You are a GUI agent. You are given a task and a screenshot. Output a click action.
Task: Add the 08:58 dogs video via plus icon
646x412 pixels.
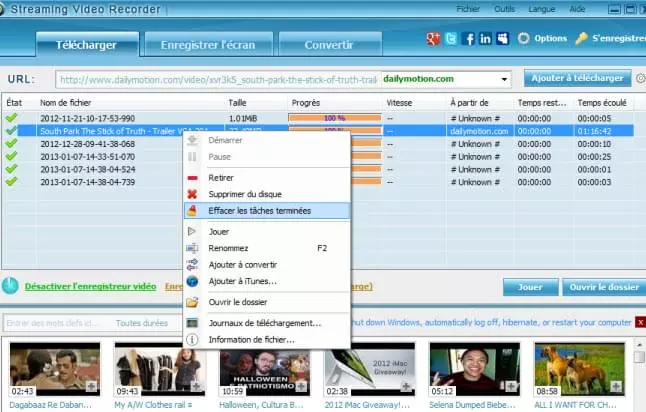(616, 386)
